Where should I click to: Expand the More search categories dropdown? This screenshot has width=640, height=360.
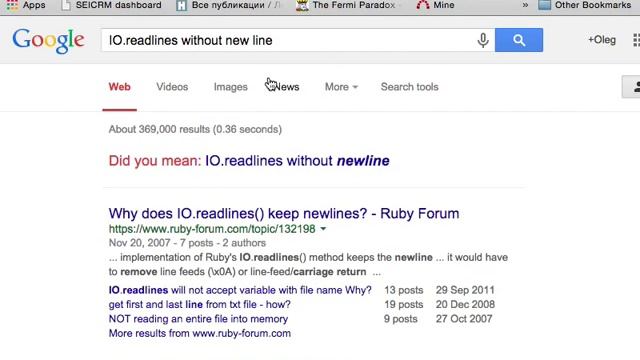click(x=341, y=87)
